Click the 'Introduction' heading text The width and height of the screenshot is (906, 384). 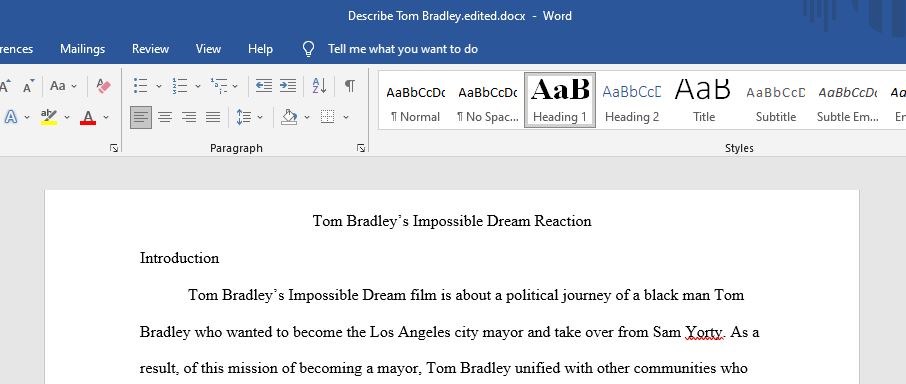pos(179,258)
